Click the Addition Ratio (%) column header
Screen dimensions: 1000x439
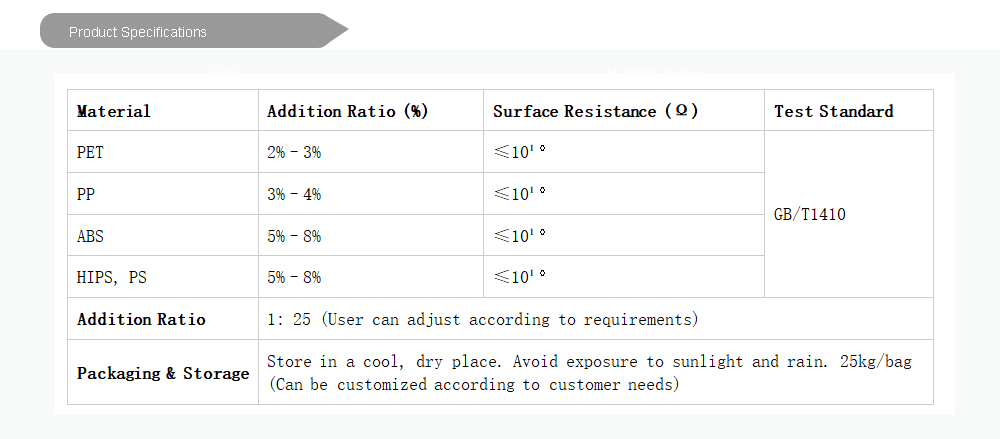[348, 111]
